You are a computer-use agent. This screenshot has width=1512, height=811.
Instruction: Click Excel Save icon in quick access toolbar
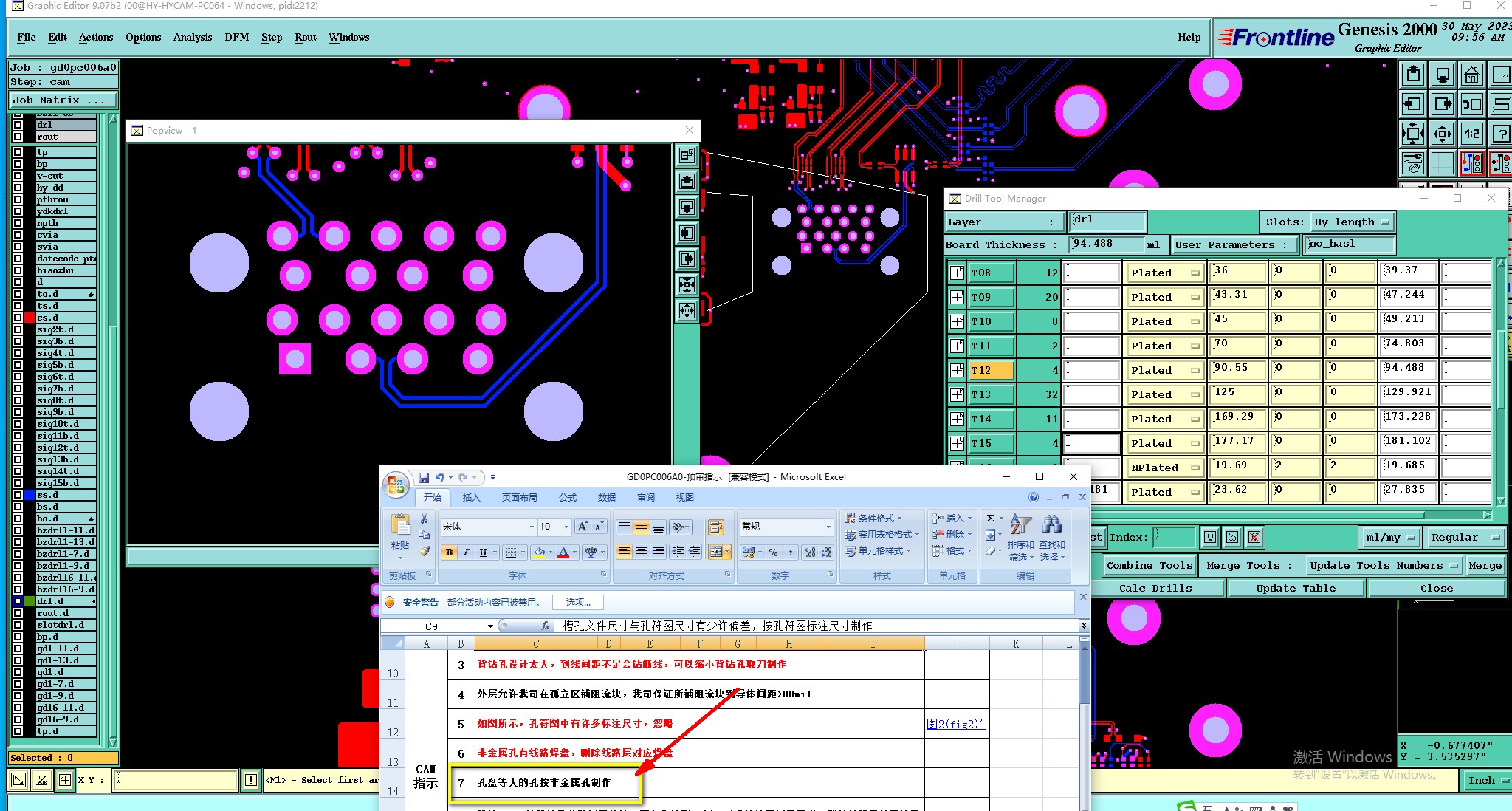click(423, 477)
